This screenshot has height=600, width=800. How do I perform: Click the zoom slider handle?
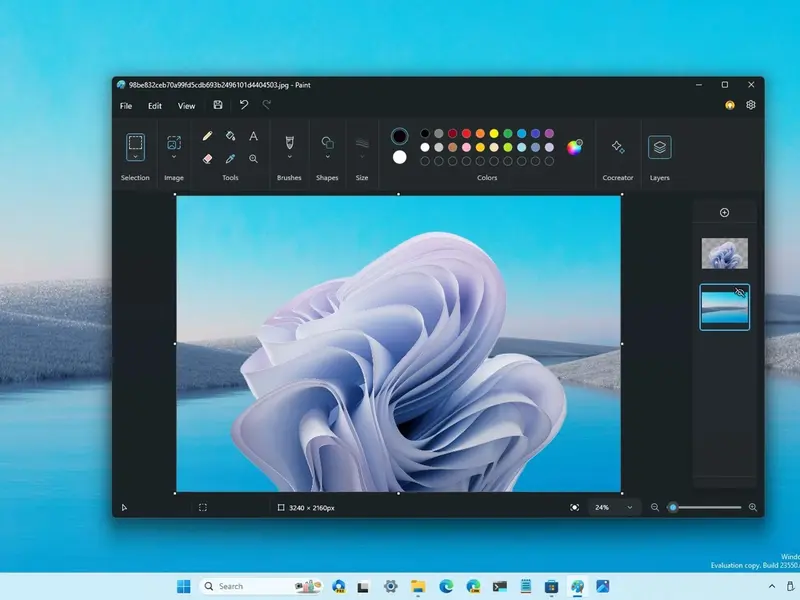click(x=673, y=507)
